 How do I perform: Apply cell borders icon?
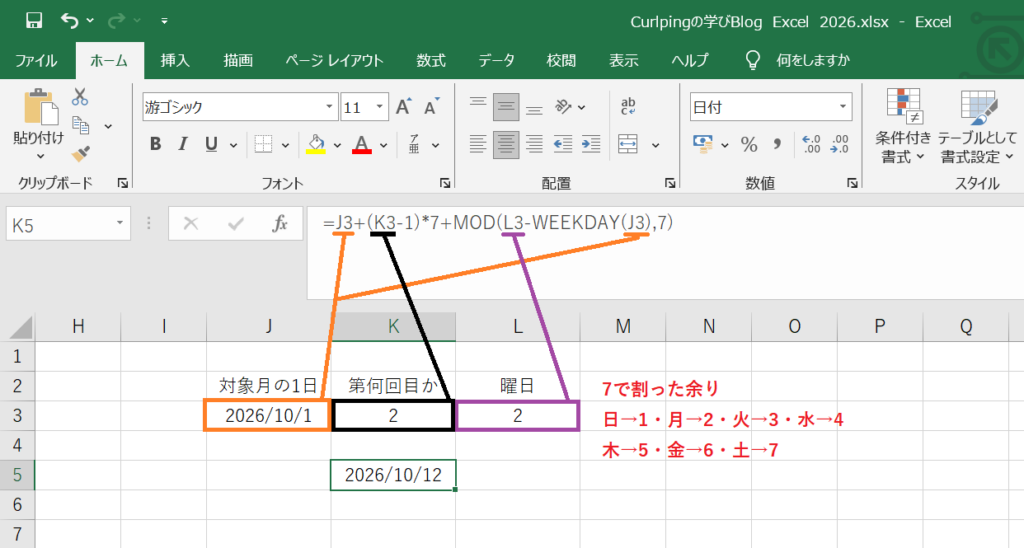[x=263, y=144]
